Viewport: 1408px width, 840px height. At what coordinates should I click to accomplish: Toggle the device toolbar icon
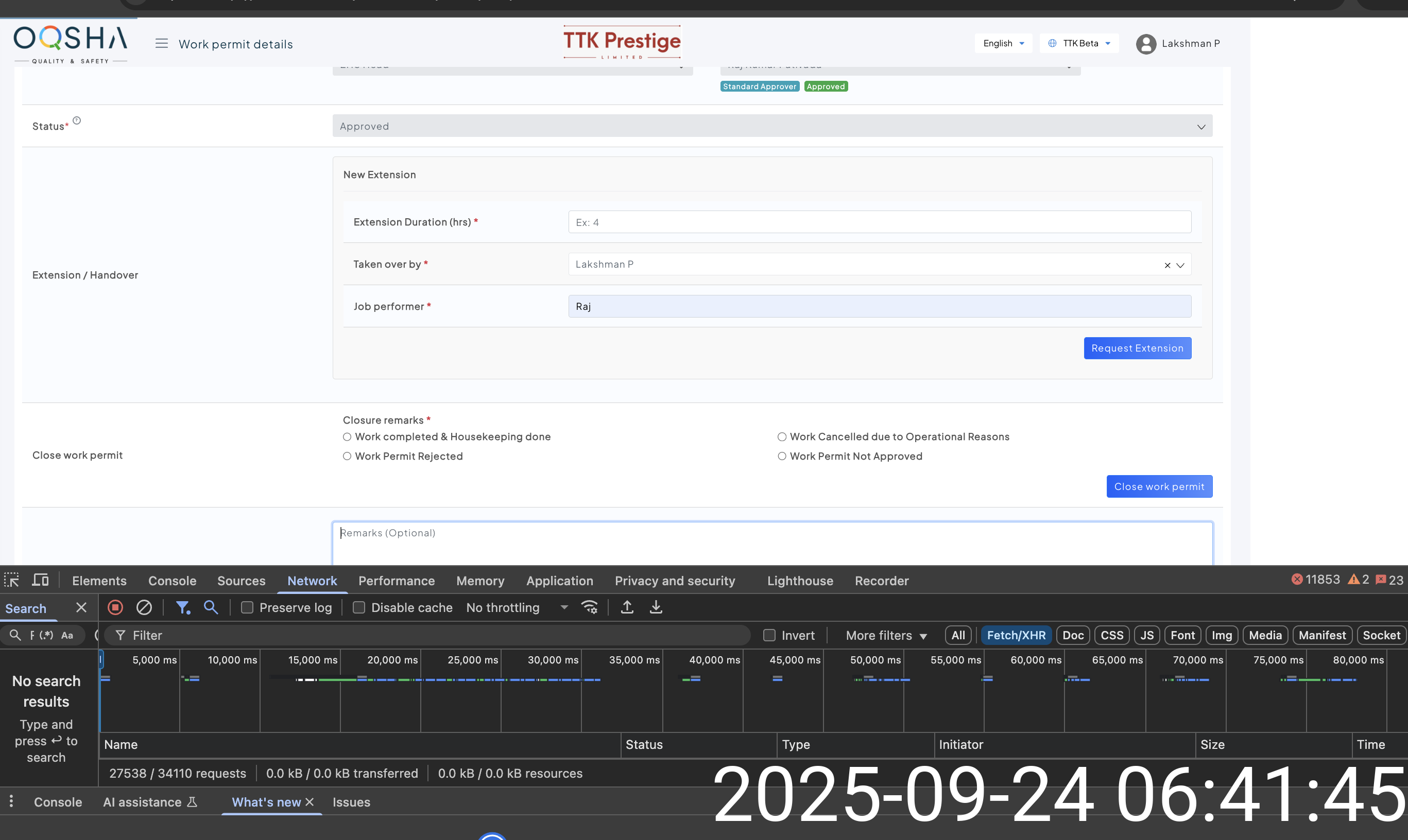[x=40, y=580]
